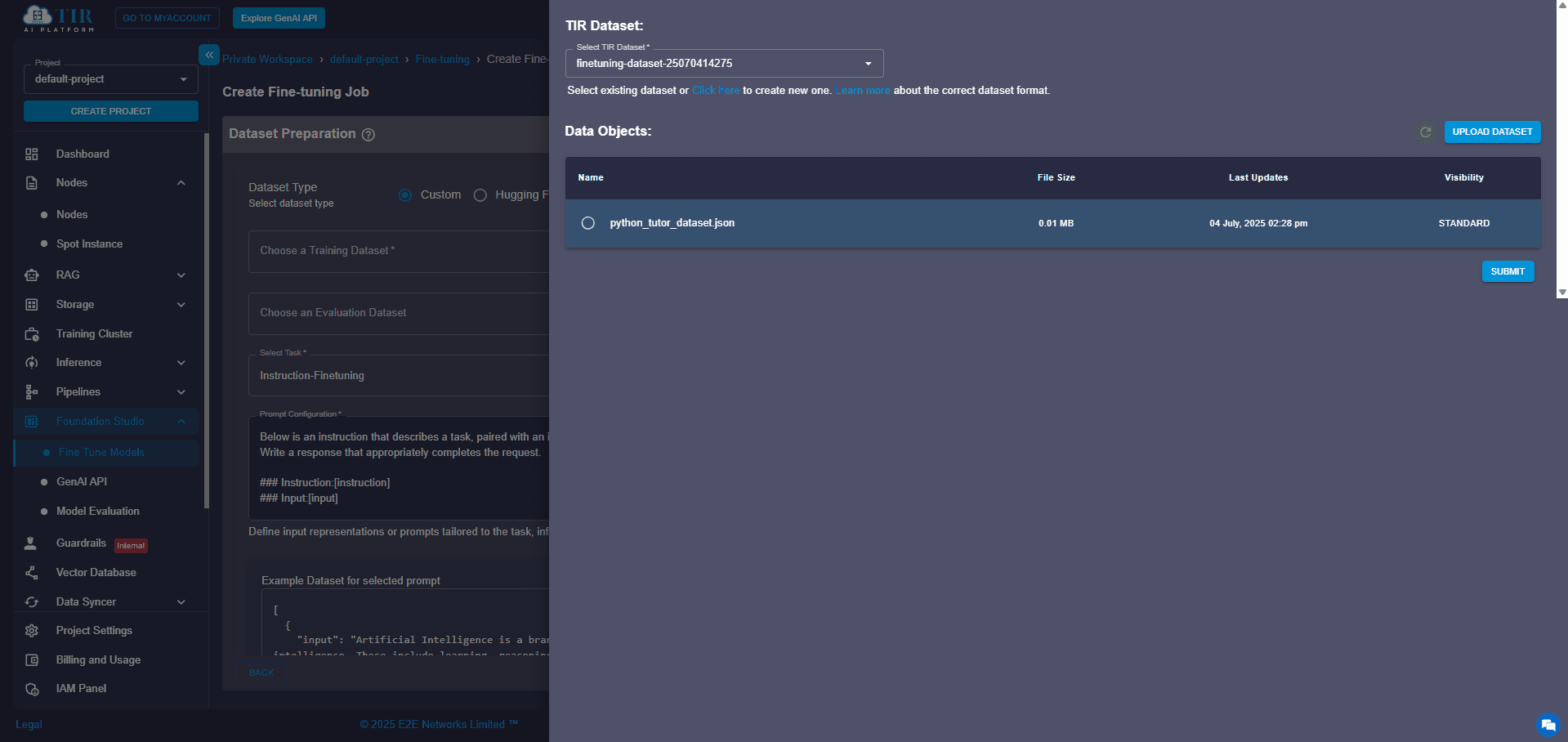
Task: Click the Data Syncer sync icon
Action: point(32,602)
